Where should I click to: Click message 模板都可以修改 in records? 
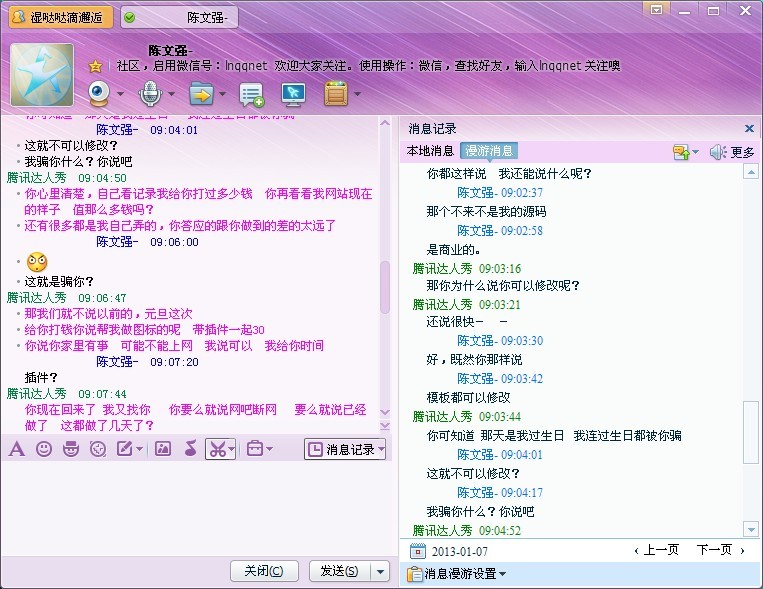click(x=468, y=398)
